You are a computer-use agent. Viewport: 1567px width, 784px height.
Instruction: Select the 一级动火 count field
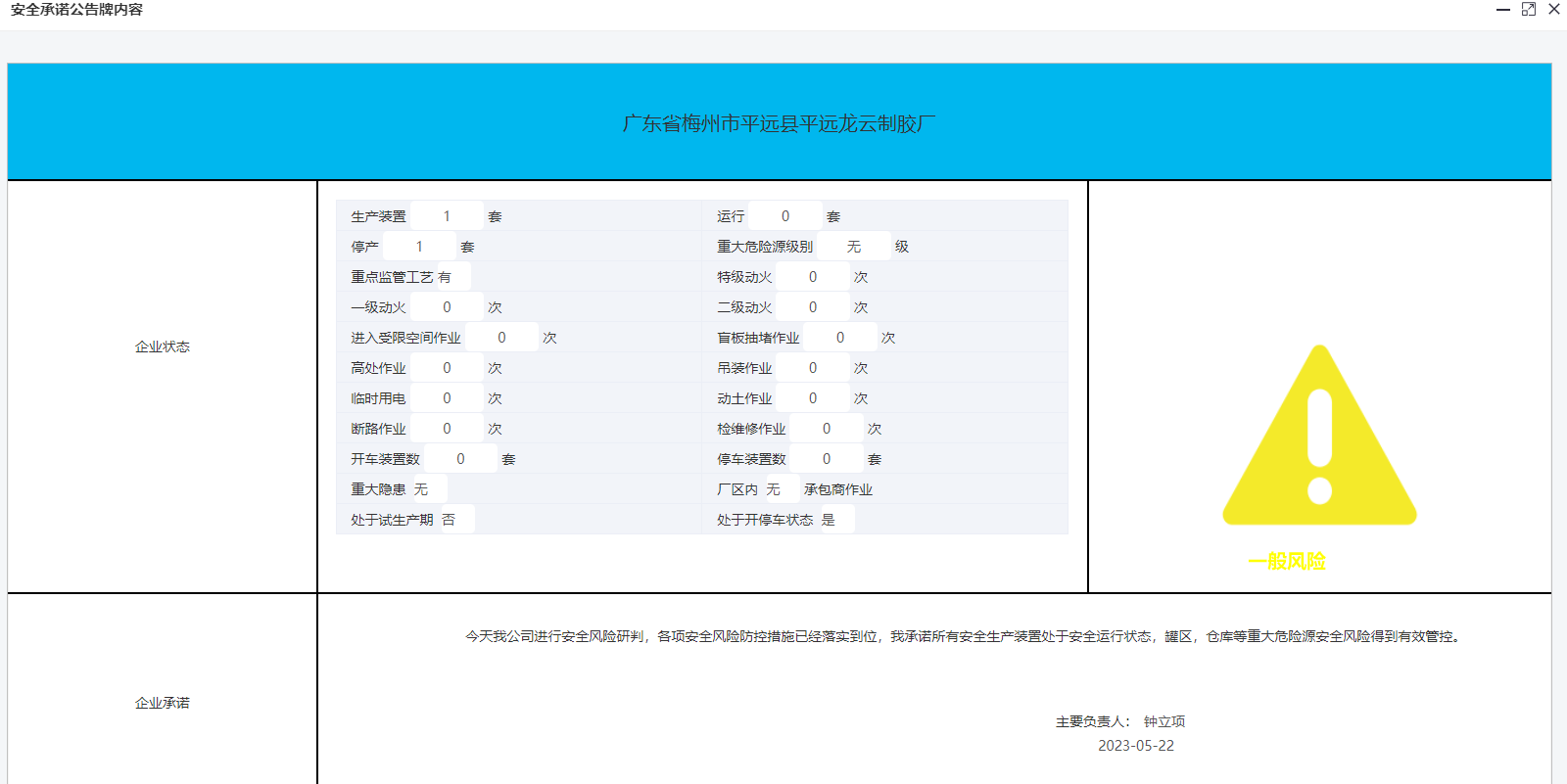tap(447, 307)
